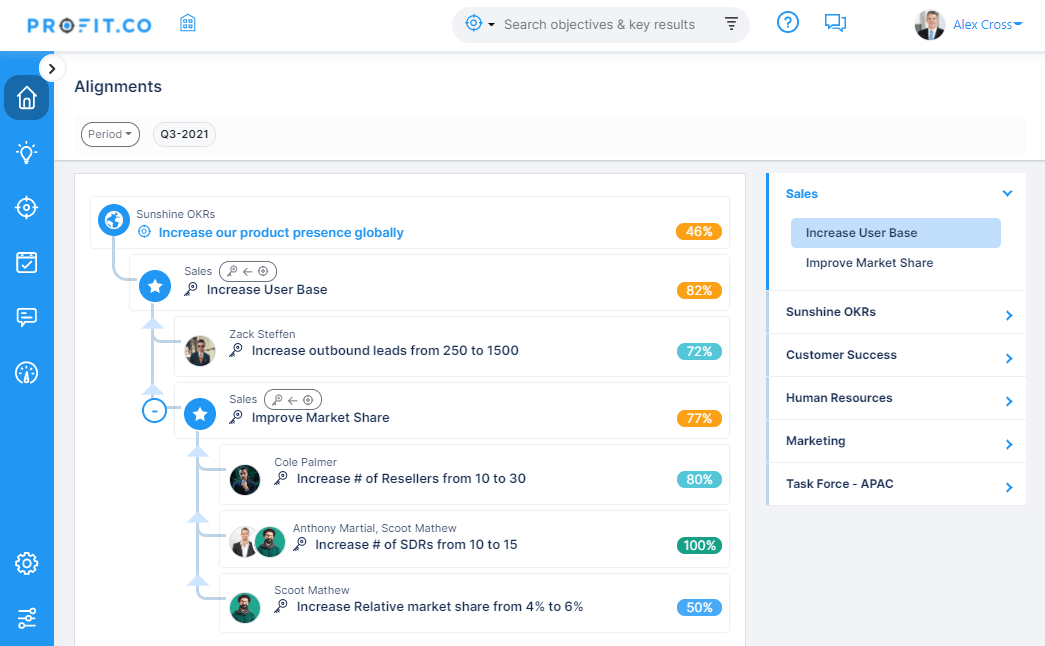The image size is (1045, 646).
Task: Expand the left sidebar using the arrow toggle
Action: tap(51, 68)
